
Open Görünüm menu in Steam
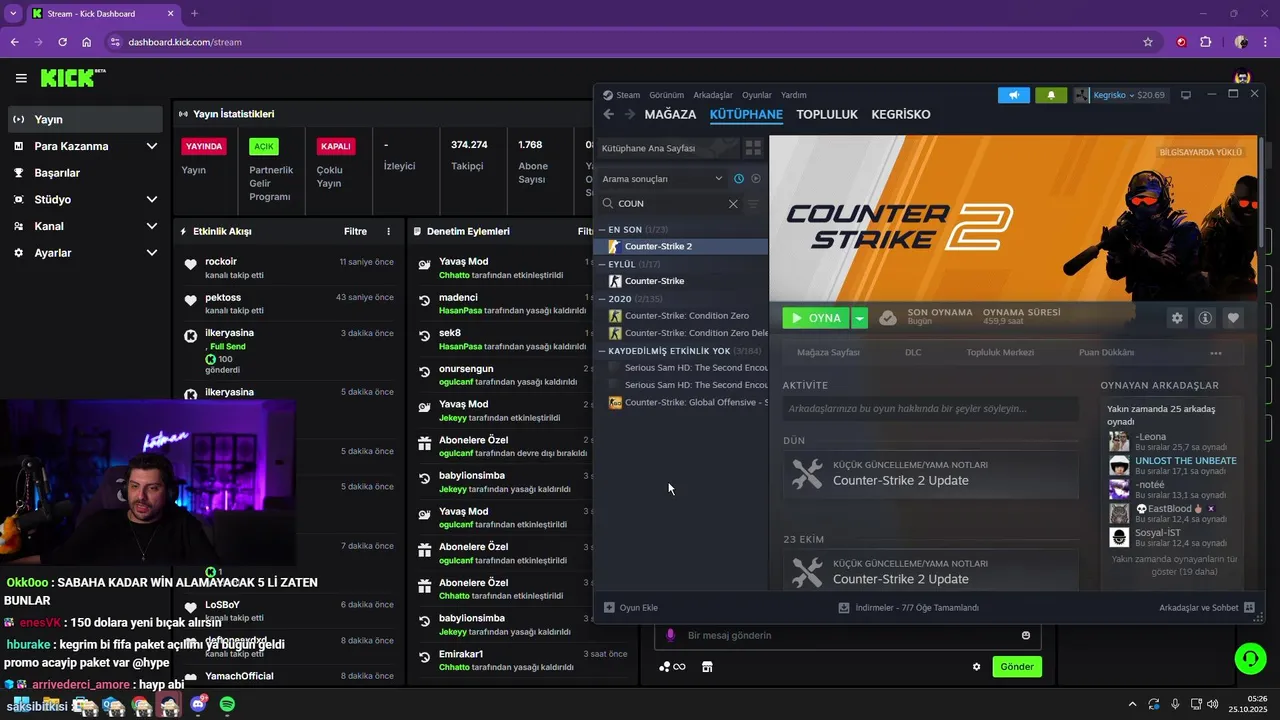(666, 95)
